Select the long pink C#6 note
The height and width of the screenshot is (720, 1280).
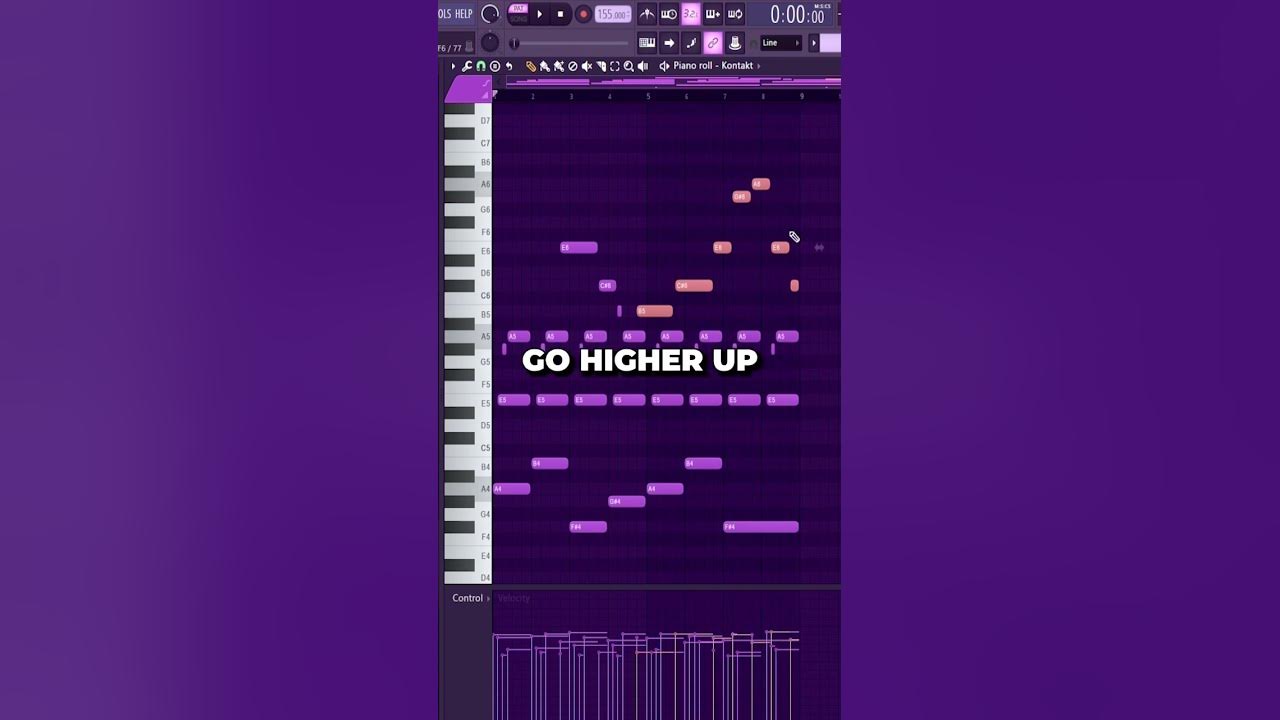(694, 286)
